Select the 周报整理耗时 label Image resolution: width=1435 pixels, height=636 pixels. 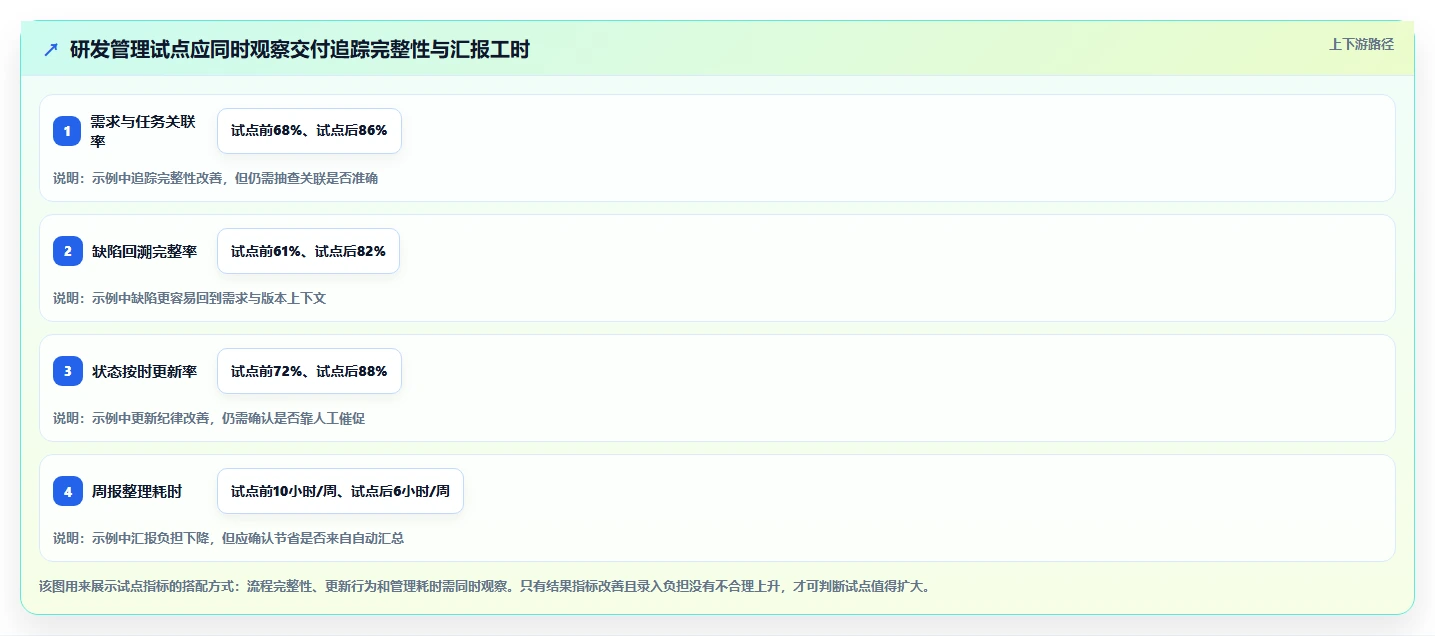click(x=137, y=491)
